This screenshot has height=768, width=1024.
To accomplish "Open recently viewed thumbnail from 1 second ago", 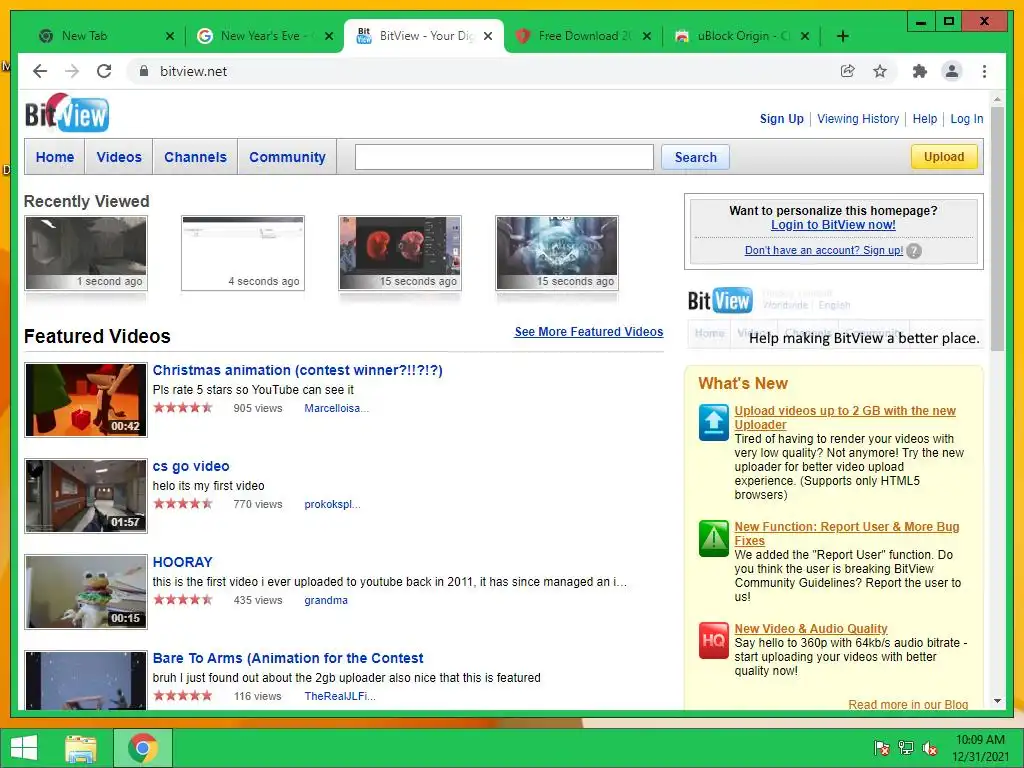I will pos(86,253).
